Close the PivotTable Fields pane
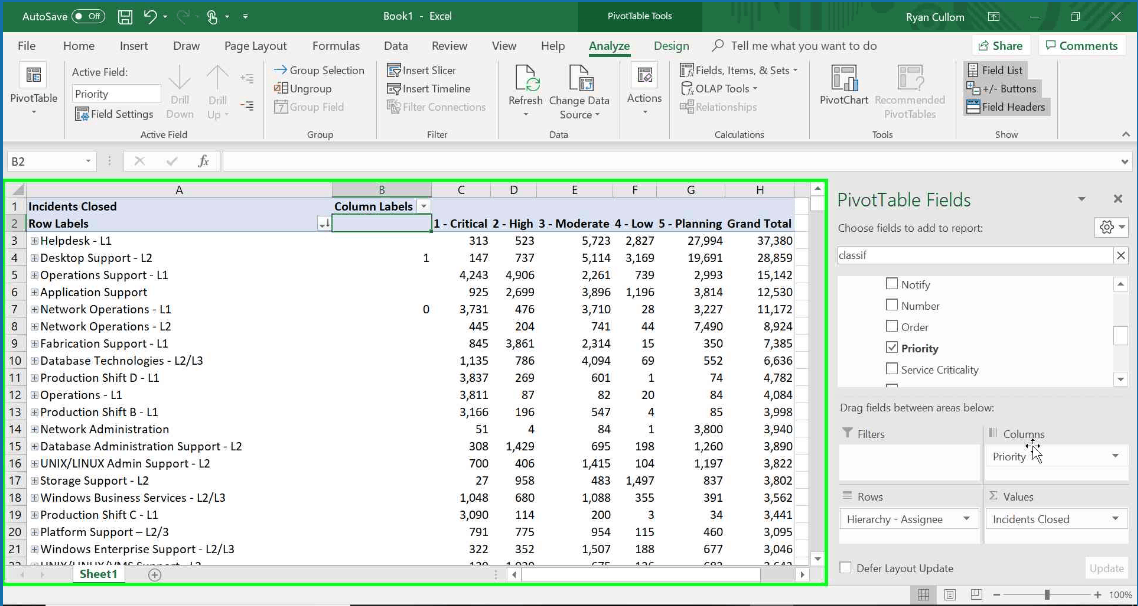Image resolution: width=1138 pixels, height=606 pixels. pyautogui.click(x=1118, y=199)
